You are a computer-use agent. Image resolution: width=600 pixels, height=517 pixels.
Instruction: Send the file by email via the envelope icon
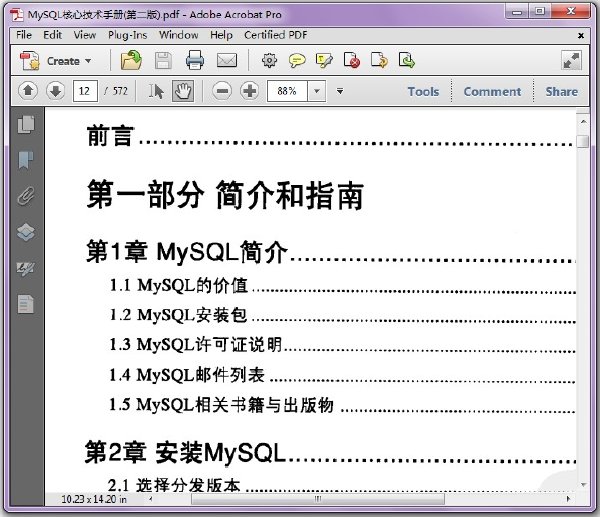227,60
